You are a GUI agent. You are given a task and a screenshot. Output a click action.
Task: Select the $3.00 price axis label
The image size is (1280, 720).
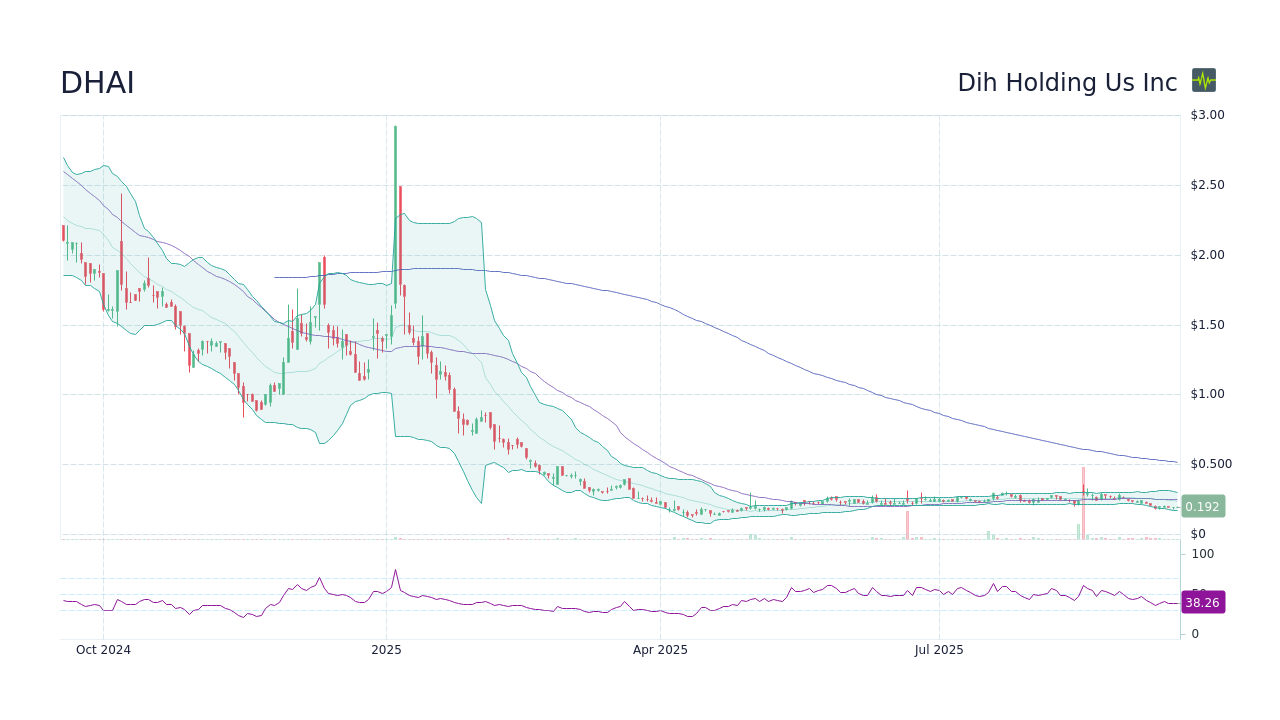click(x=1207, y=115)
